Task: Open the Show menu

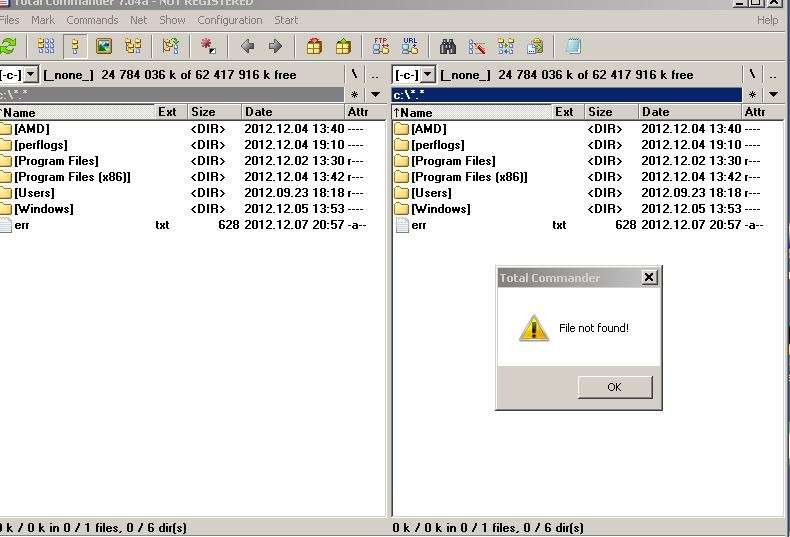Action: (172, 20)
